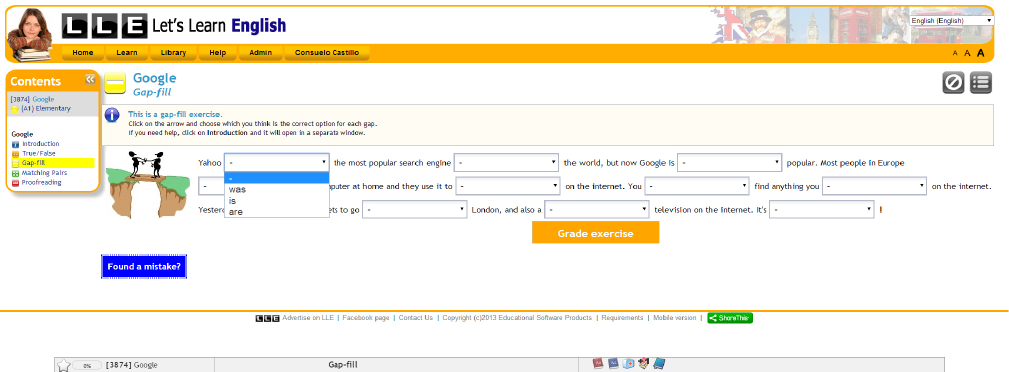Image resolution: width=1009 pixels, height=372 pixels.
Task: Click the Mobile version footer link
Action: click(674, 318)
